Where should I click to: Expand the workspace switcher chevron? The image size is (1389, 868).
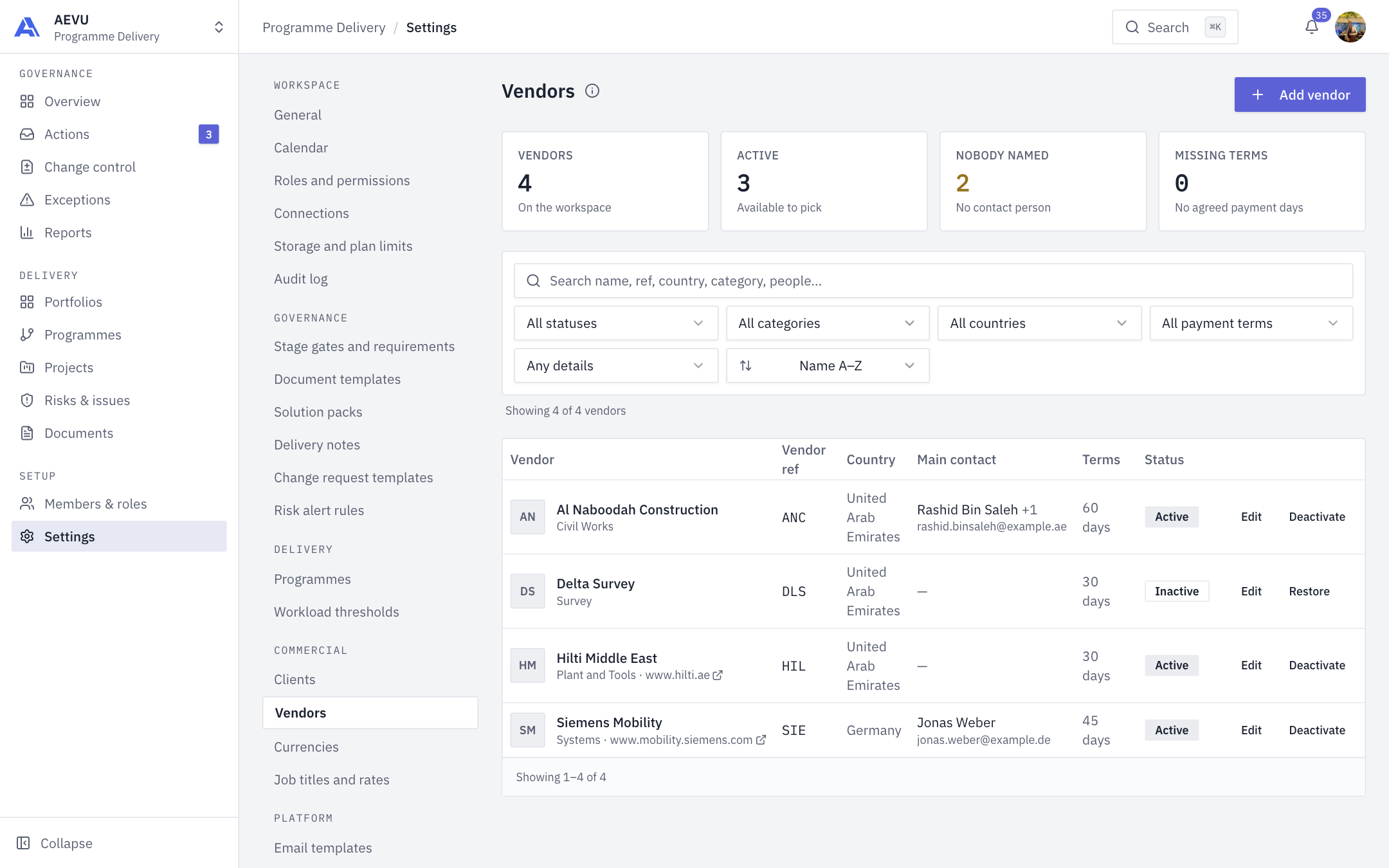(x=219, y=27)
